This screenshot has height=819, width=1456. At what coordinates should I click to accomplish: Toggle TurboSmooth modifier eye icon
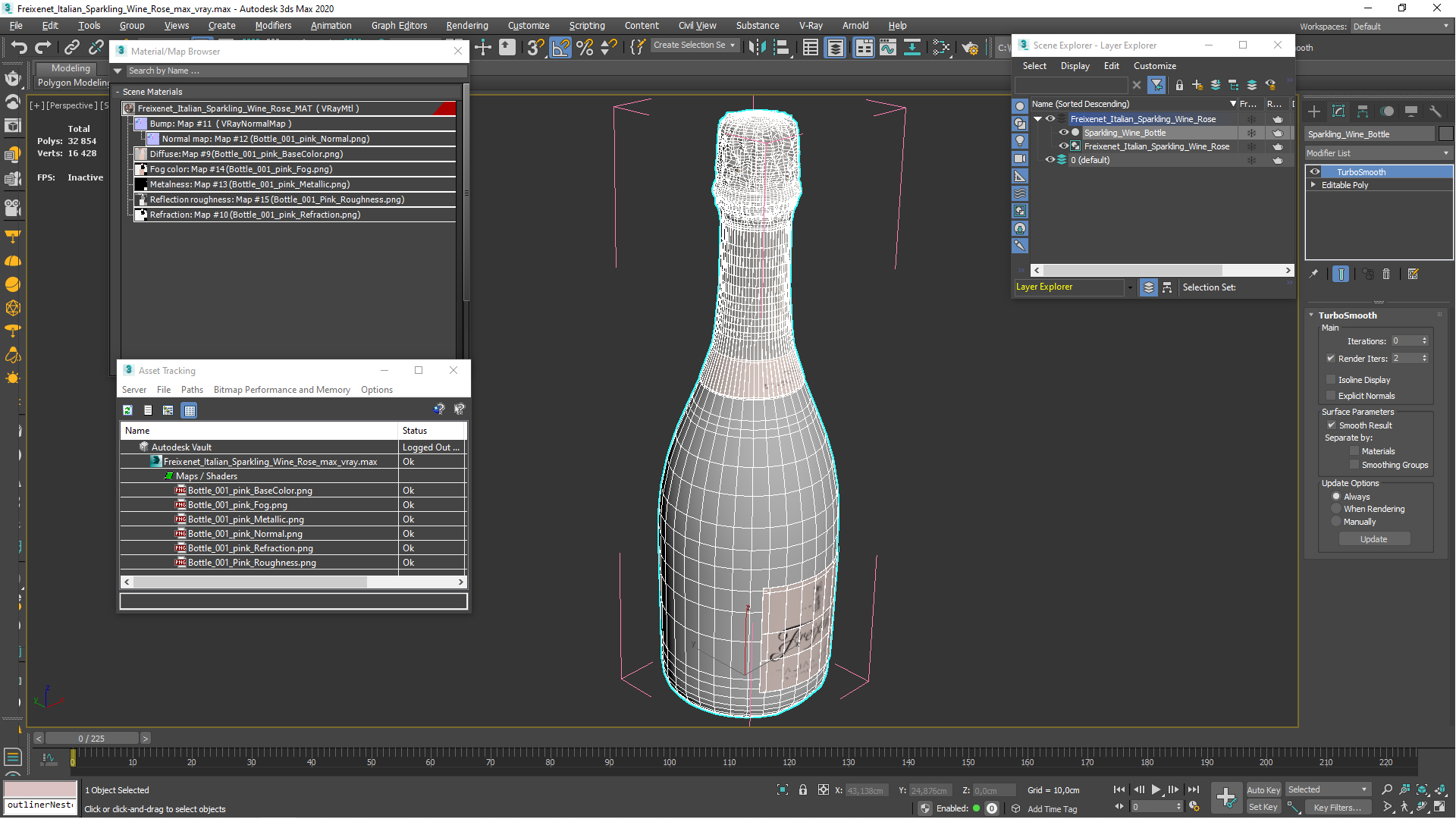click(x=1315, y=172)
